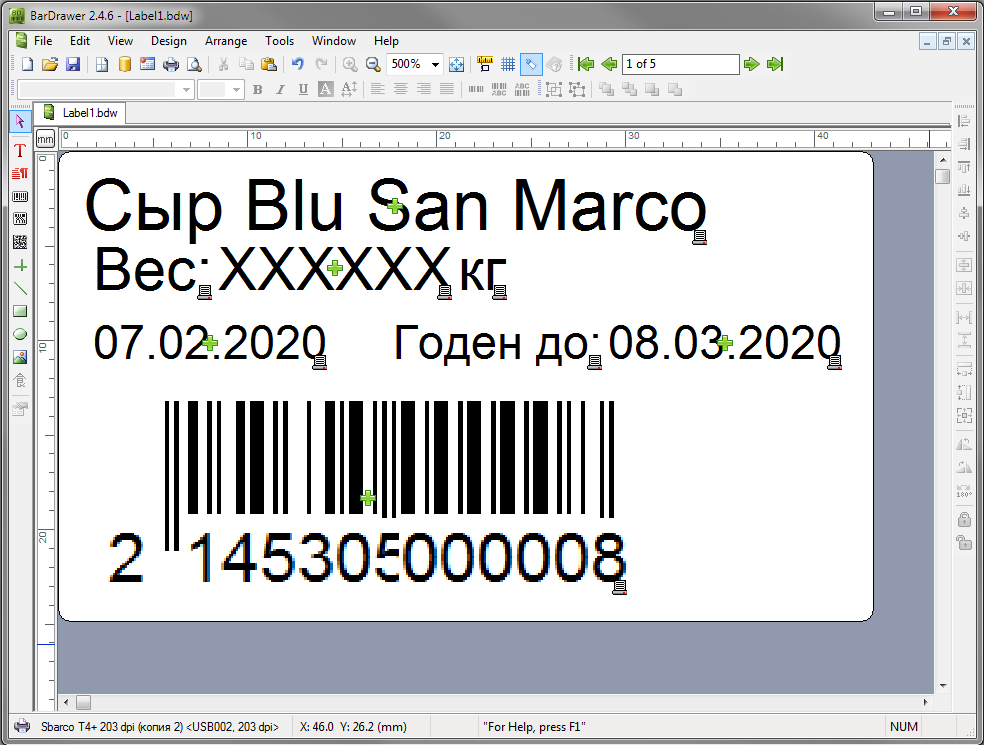Open the font size dropdown
This screenshot has width=984, height=745.
[x=237, y=90]
